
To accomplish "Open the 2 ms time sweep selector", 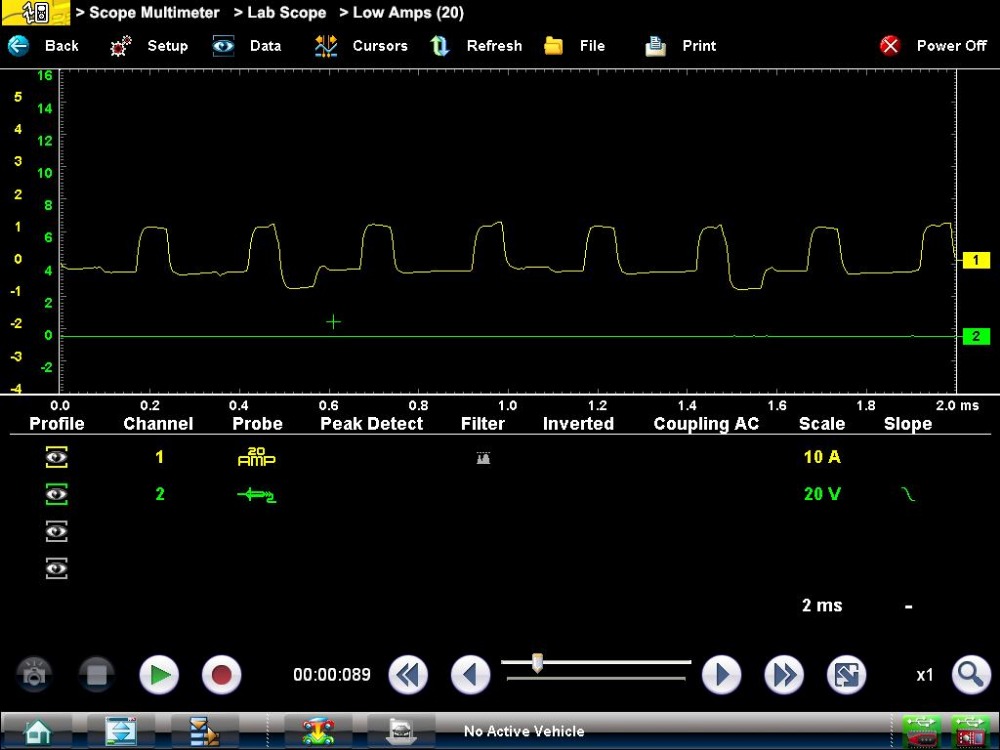I will 821,605.
